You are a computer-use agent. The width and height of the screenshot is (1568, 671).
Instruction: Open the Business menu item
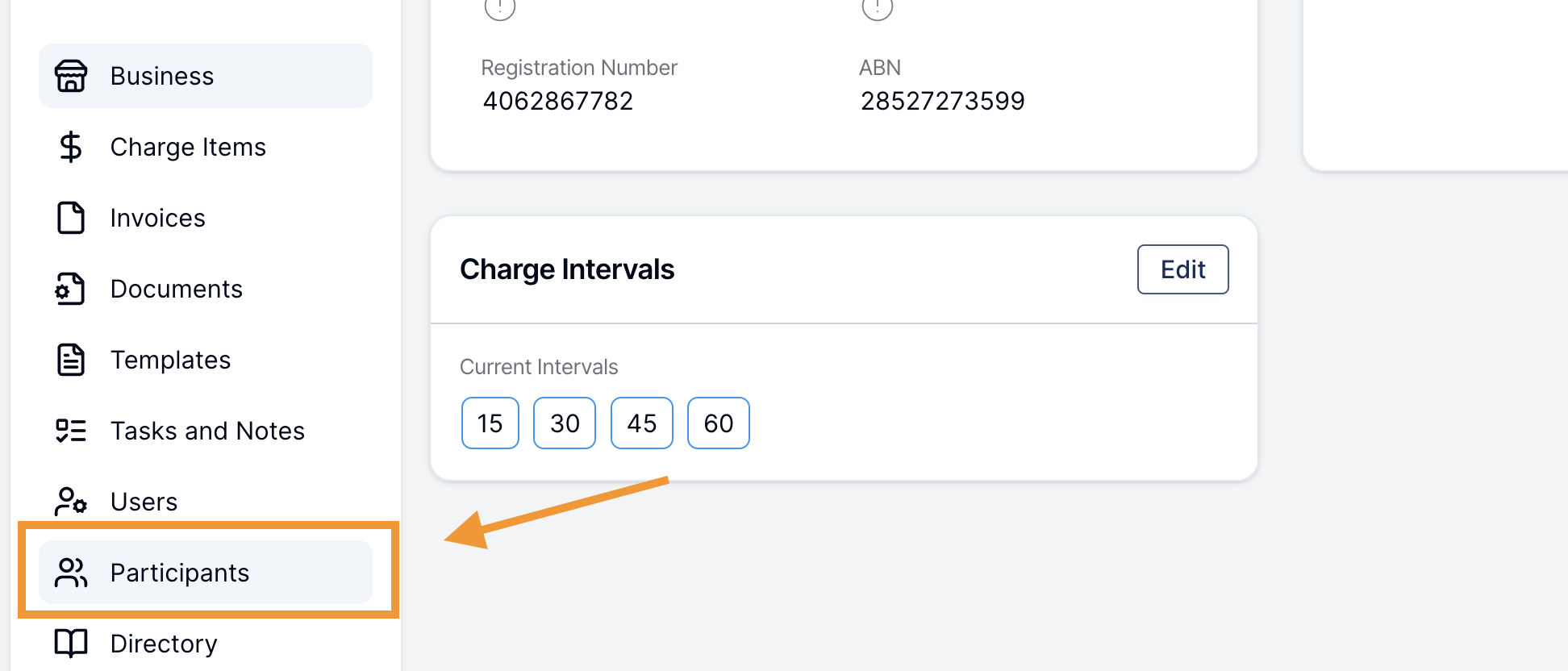coord(206,76)
